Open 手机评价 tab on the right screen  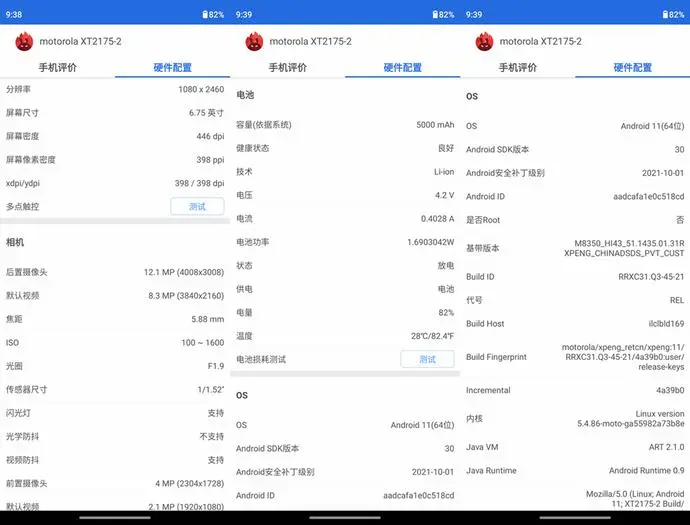coord(518,67)
